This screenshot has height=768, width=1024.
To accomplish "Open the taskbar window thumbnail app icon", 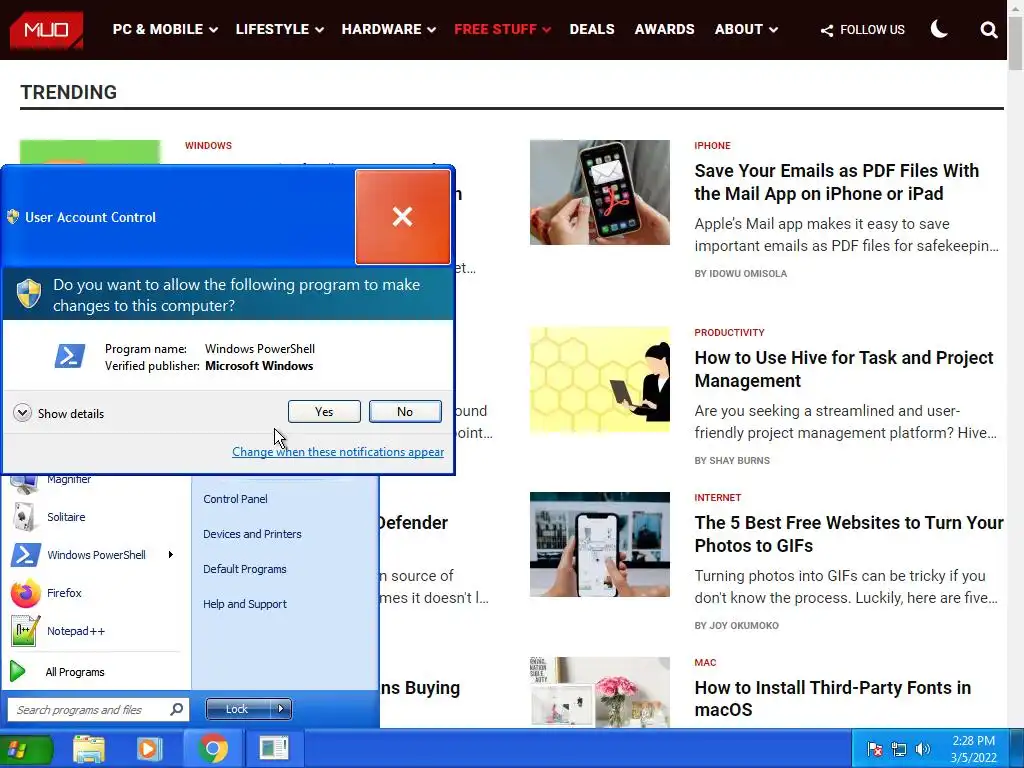I will (274, 748).
